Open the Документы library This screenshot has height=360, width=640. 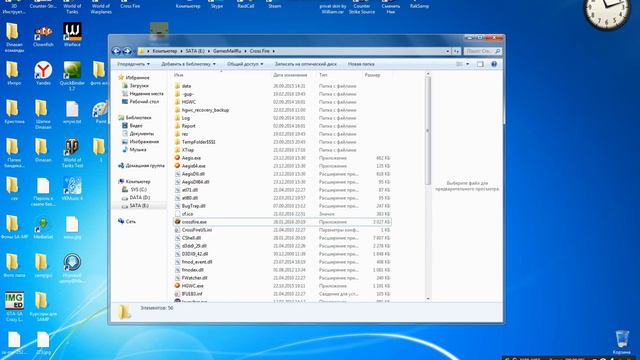click(141, 133)
